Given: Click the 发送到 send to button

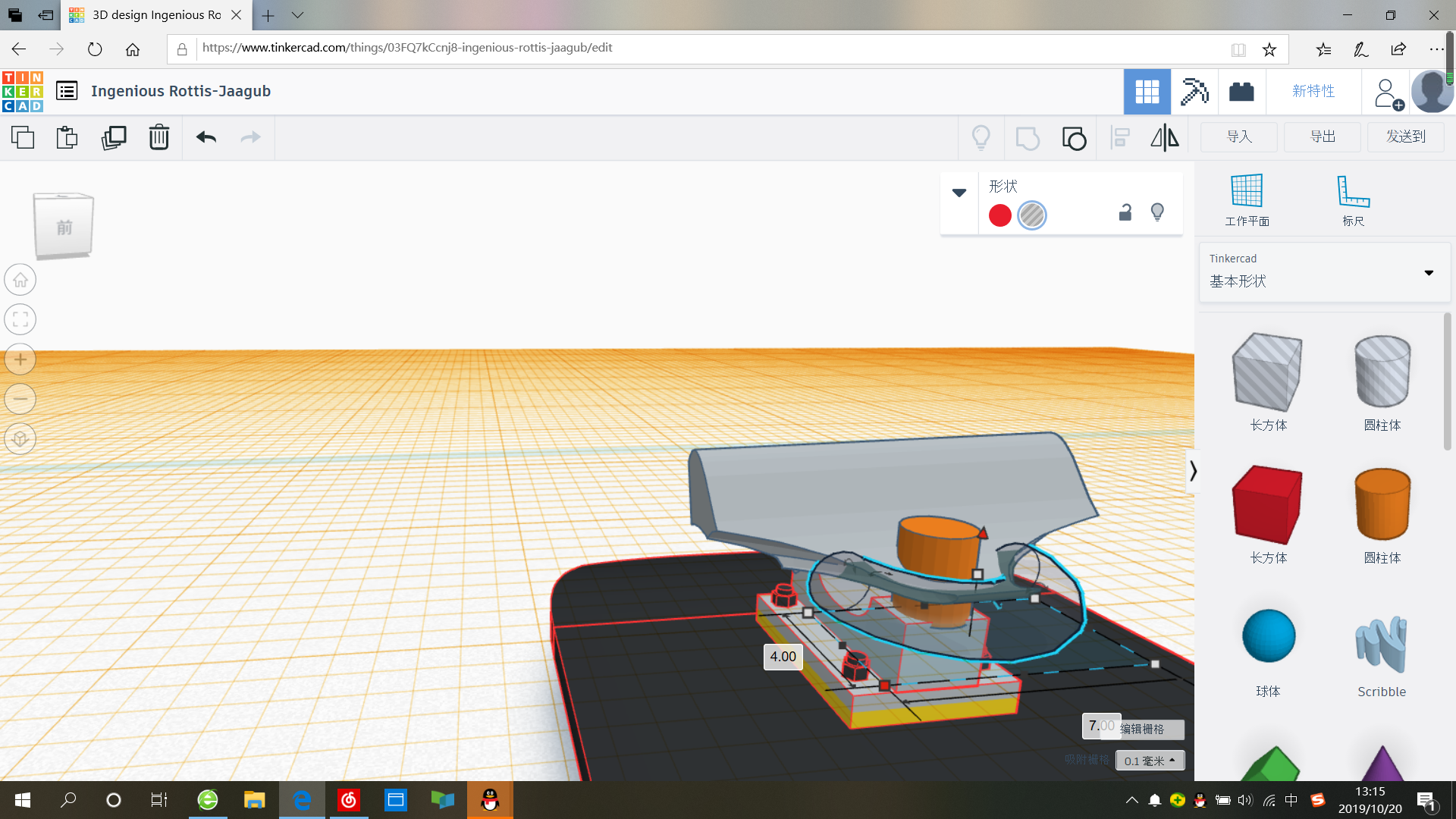Looking at the screenshot, I should [1406, 137].
